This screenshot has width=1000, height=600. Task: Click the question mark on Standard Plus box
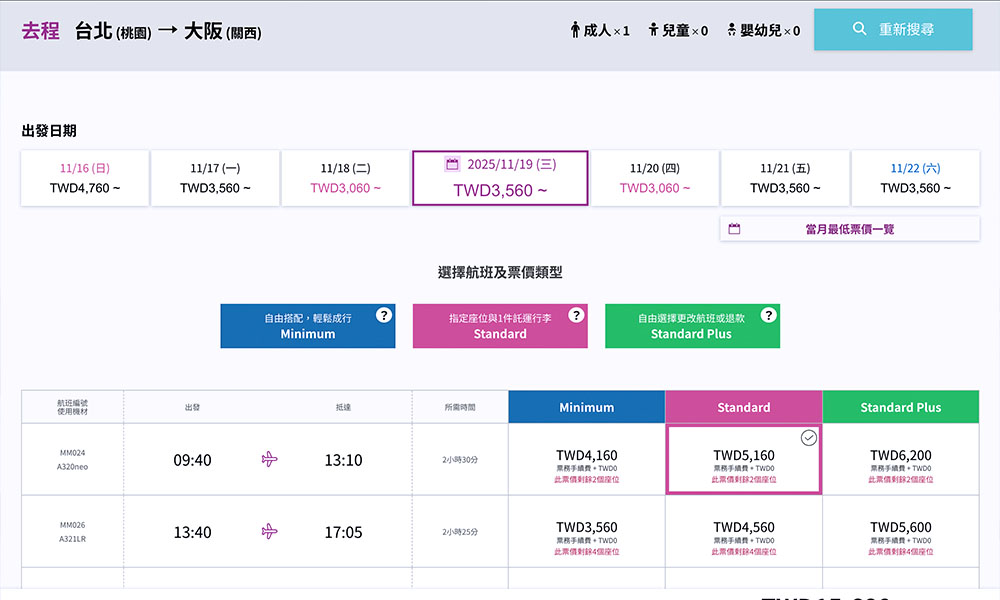(x=768, y=315)
